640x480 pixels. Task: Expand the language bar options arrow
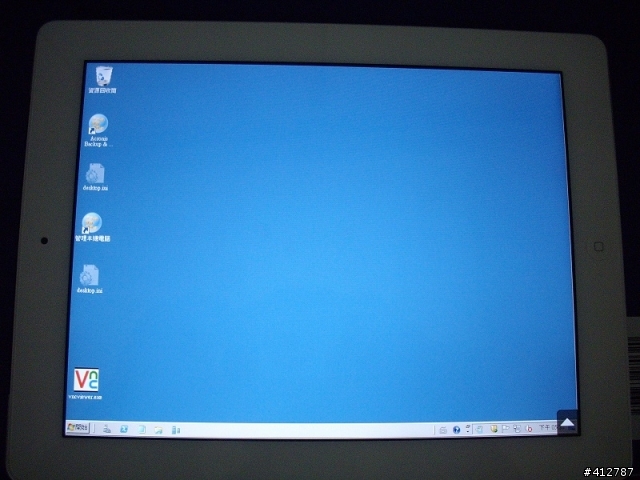click(468, 429)
